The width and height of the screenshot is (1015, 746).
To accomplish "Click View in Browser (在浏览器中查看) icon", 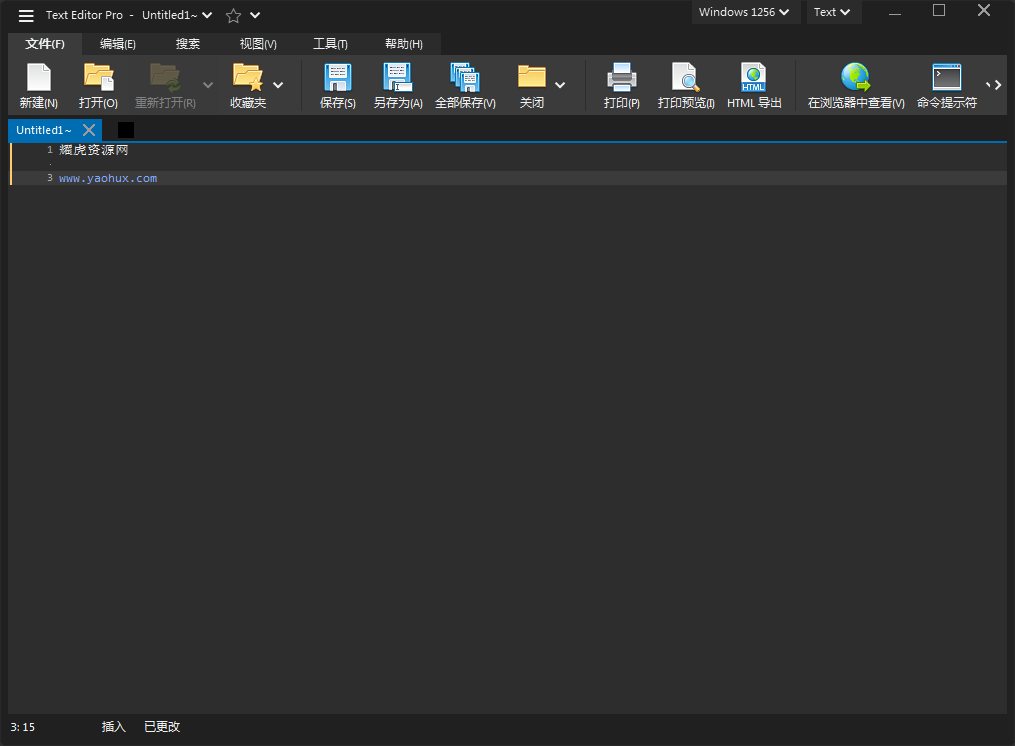I will (x=855, y=78).
